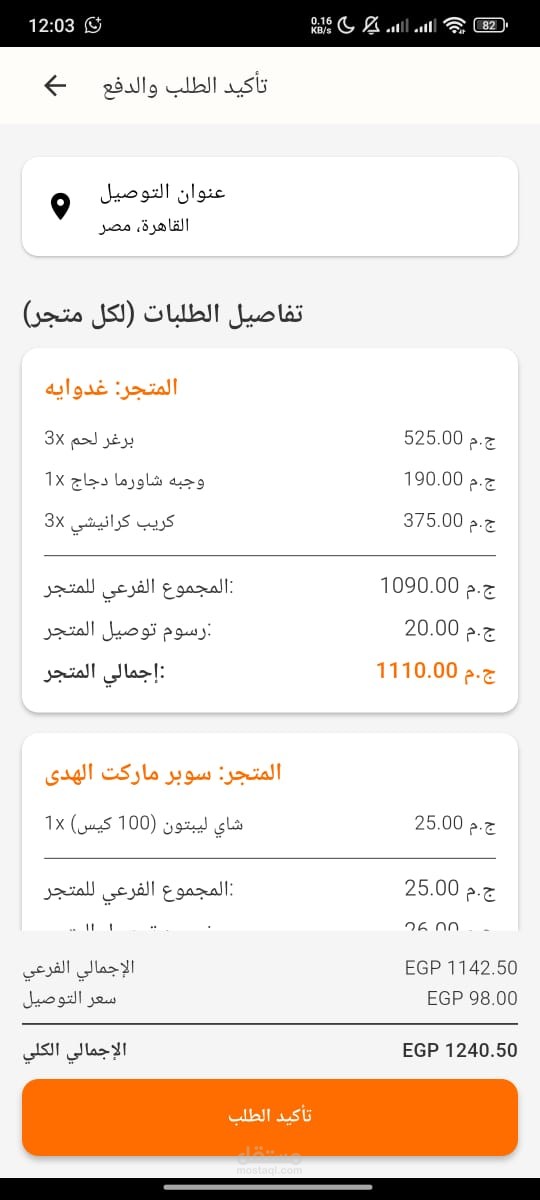Image resolution: width=540 pixels, height=1200 pixels.
Task: Tap the back arrow icon
Action: pos(55,86)
